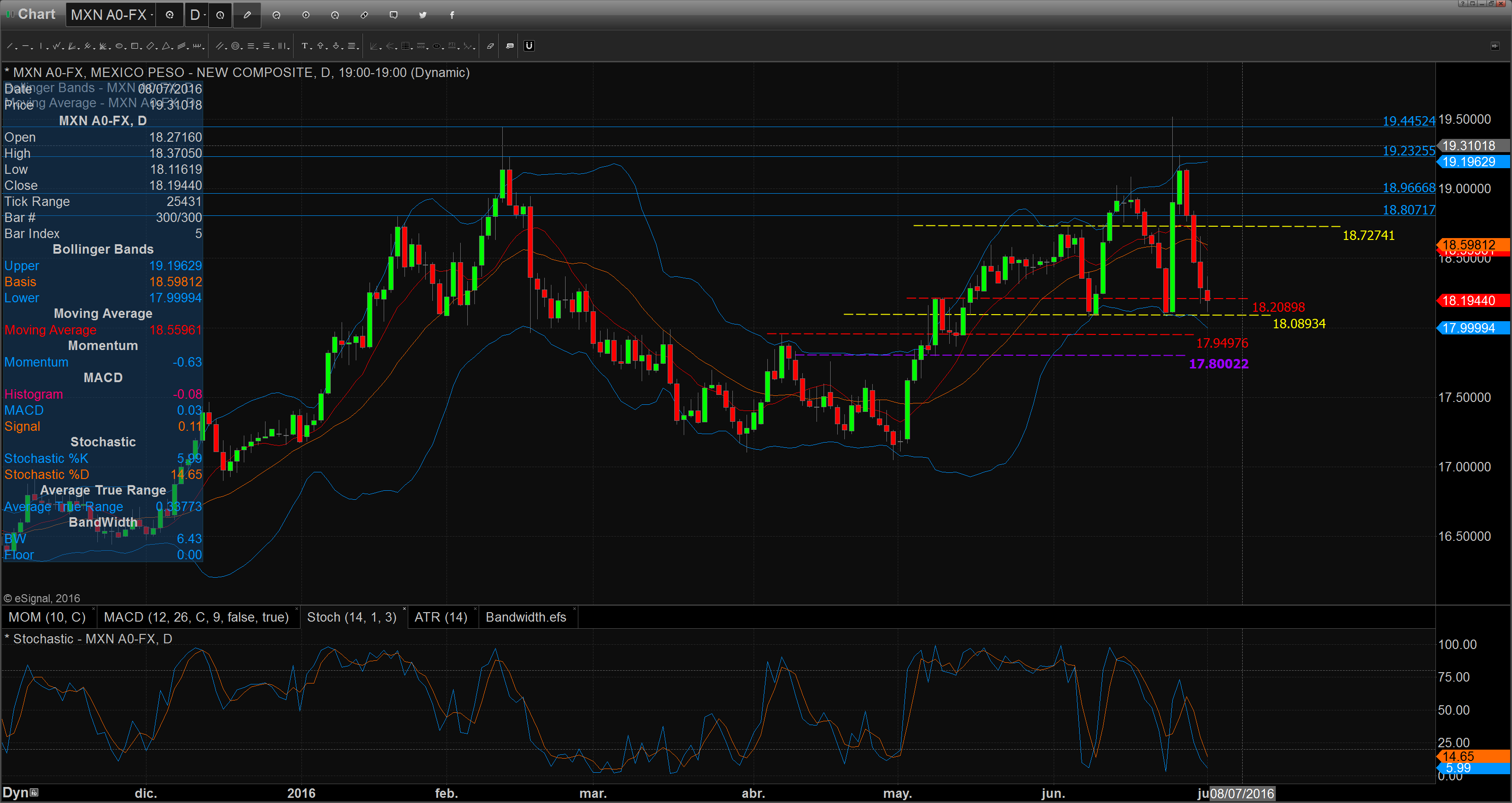This screenshot has height=803, width=1512.
Task: Select the triangle drawing tool
Action: [x=166, y=46]
